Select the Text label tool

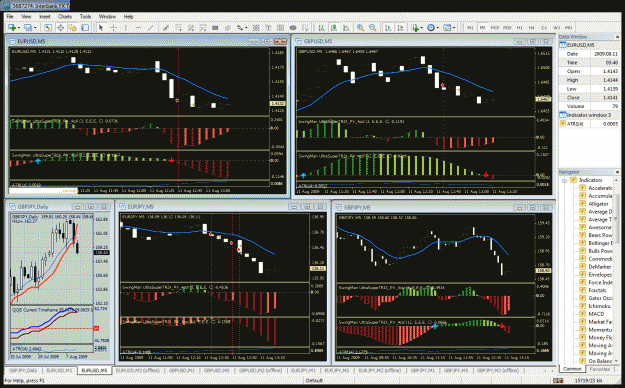[x=268, y=28]
